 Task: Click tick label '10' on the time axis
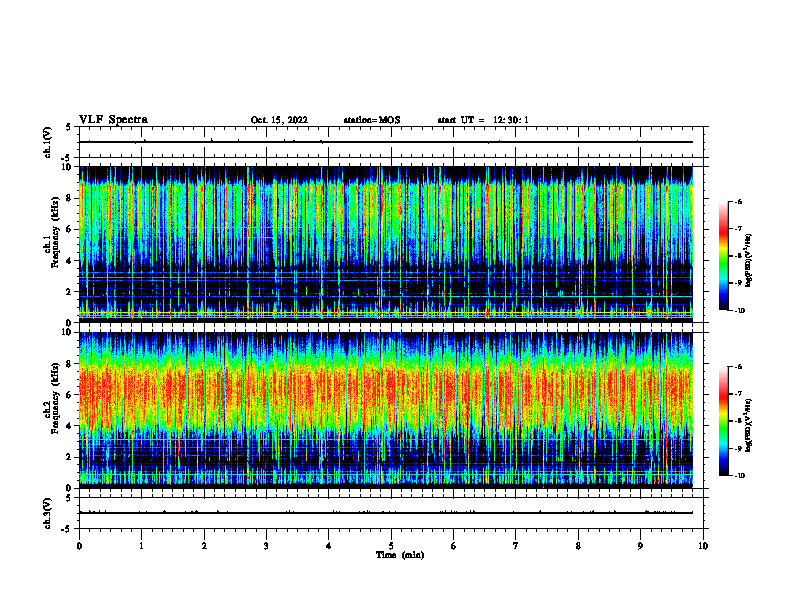click(703, 546)
